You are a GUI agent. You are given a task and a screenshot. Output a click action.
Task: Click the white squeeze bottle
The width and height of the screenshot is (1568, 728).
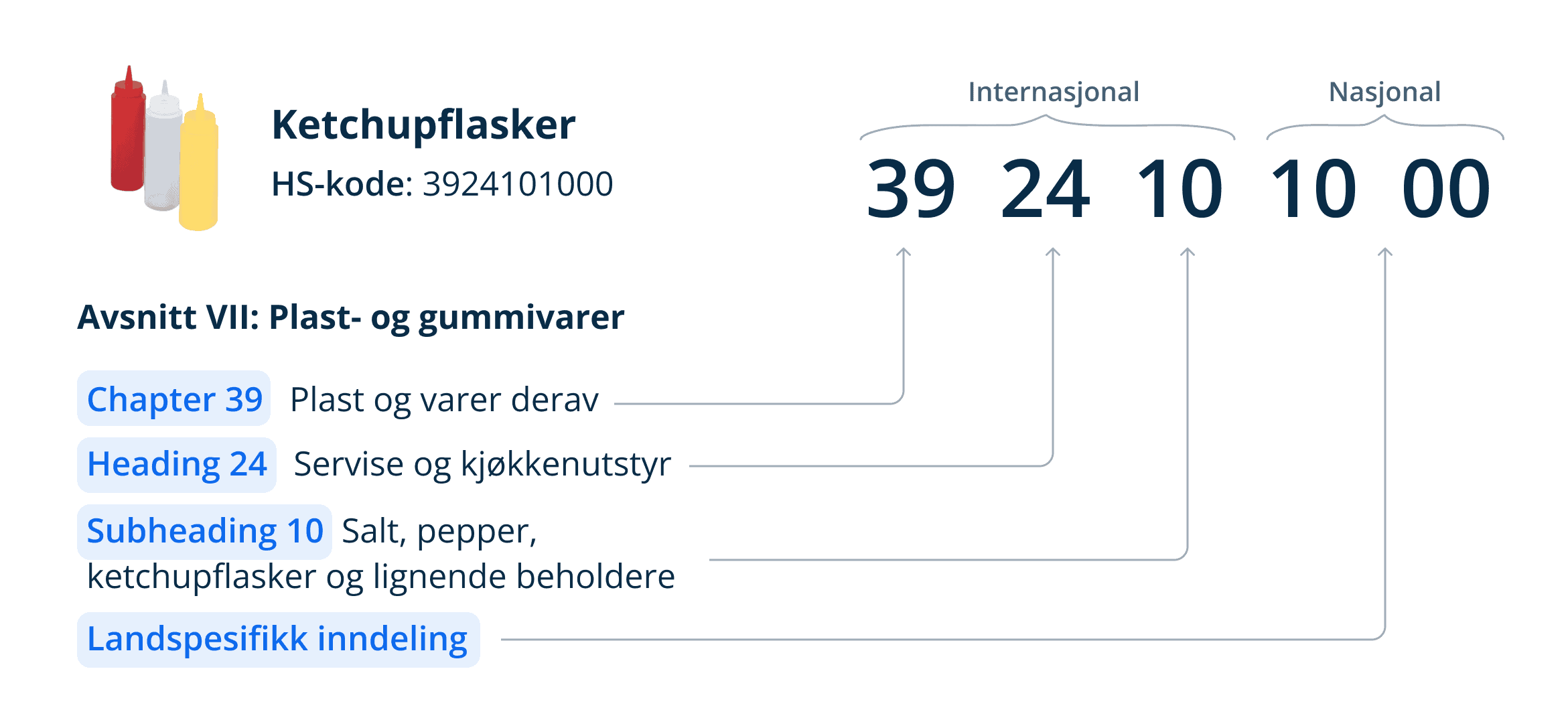pos(163,147)
